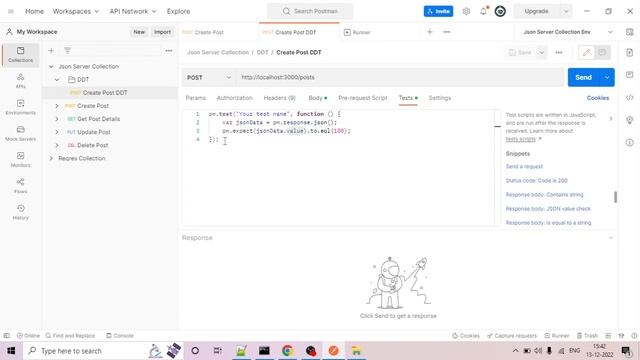This screenshot has height=360, width=640.
Task: Switch to edit mode pencil icon
Action: pos(587,52)
